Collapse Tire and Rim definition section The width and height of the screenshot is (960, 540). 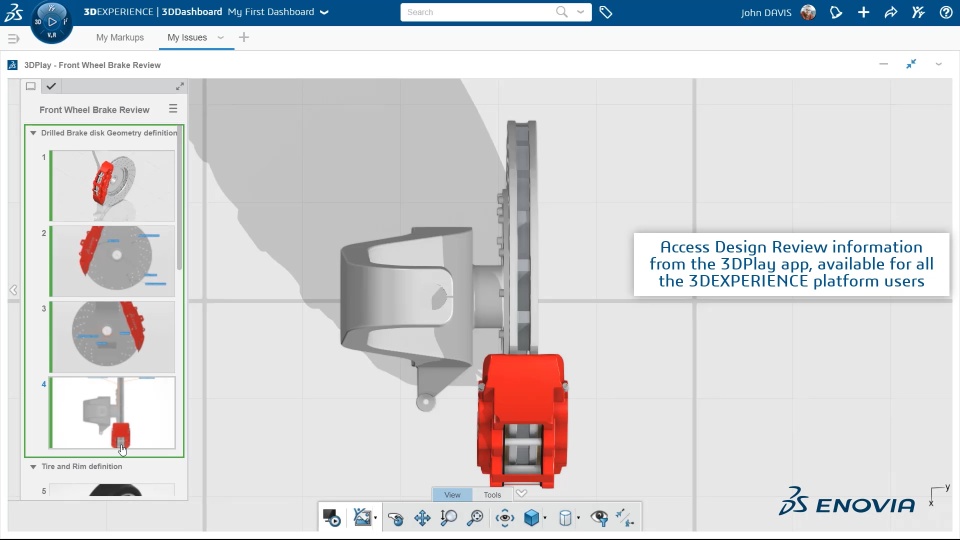pyautogui.click(x=33, y=467)
